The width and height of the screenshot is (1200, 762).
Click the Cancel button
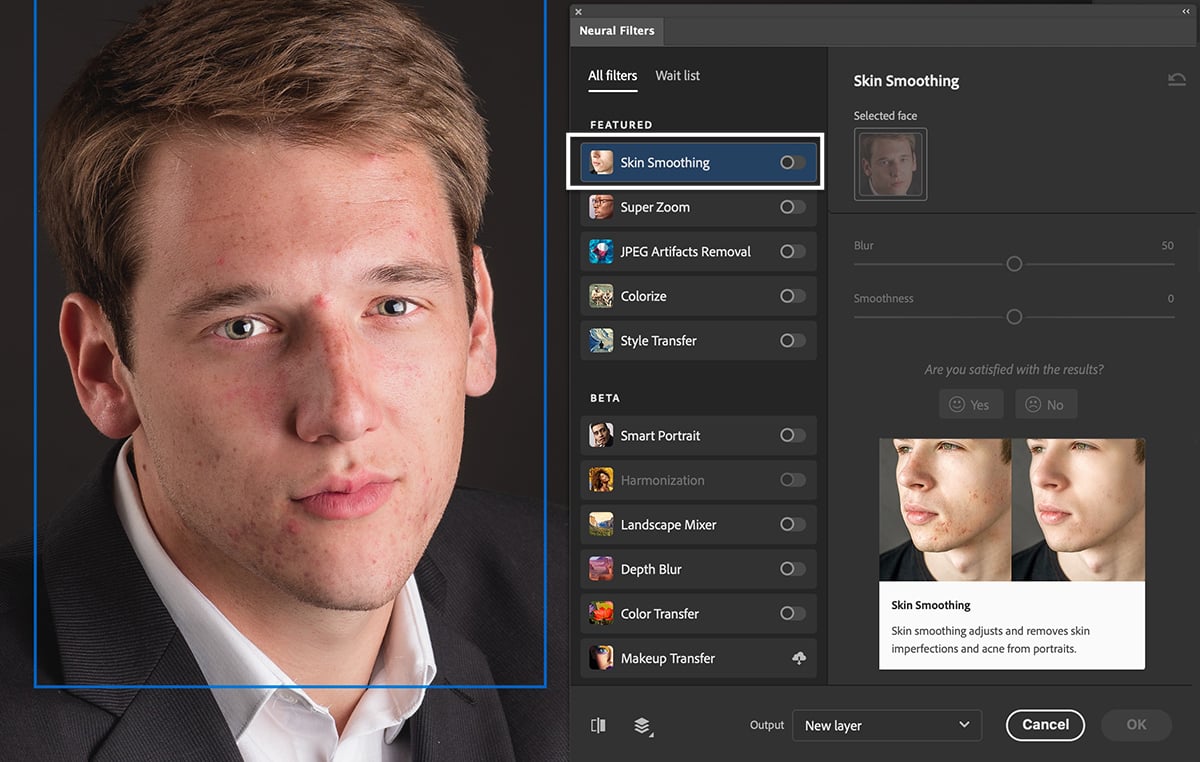click(x=1045, y=725)
